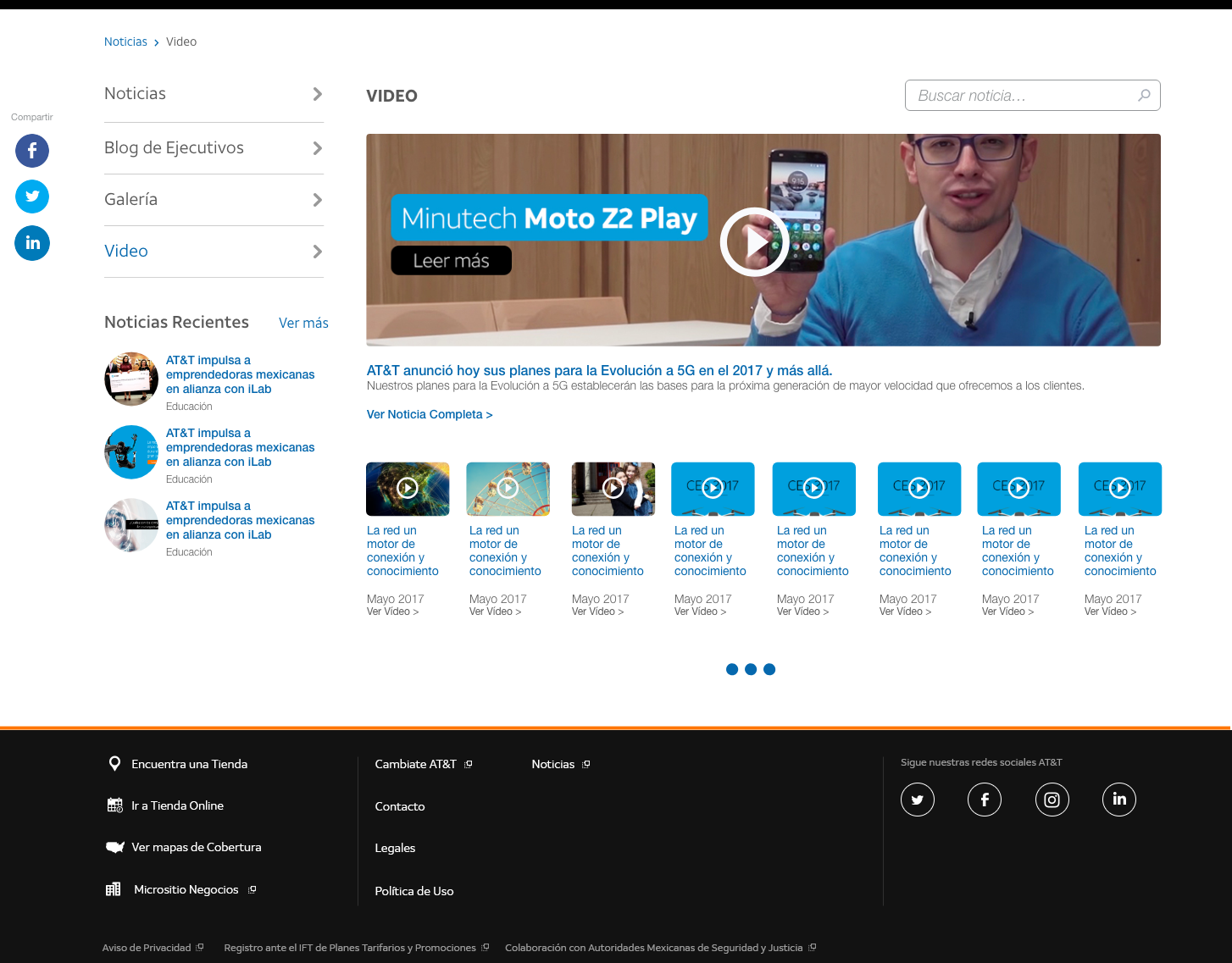Click external-link icon next to Cambiate AT&T
Screen dimensions: 1232x963
pos(468,764)
